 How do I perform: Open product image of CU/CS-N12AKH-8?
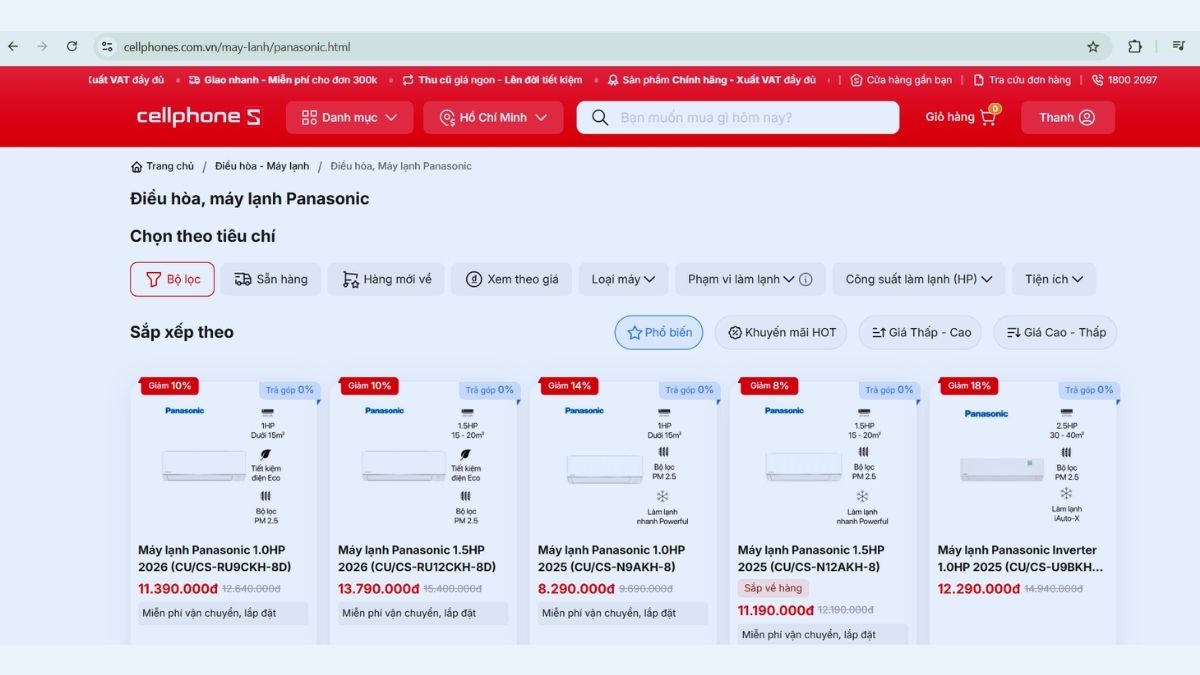tap(824, 465)
